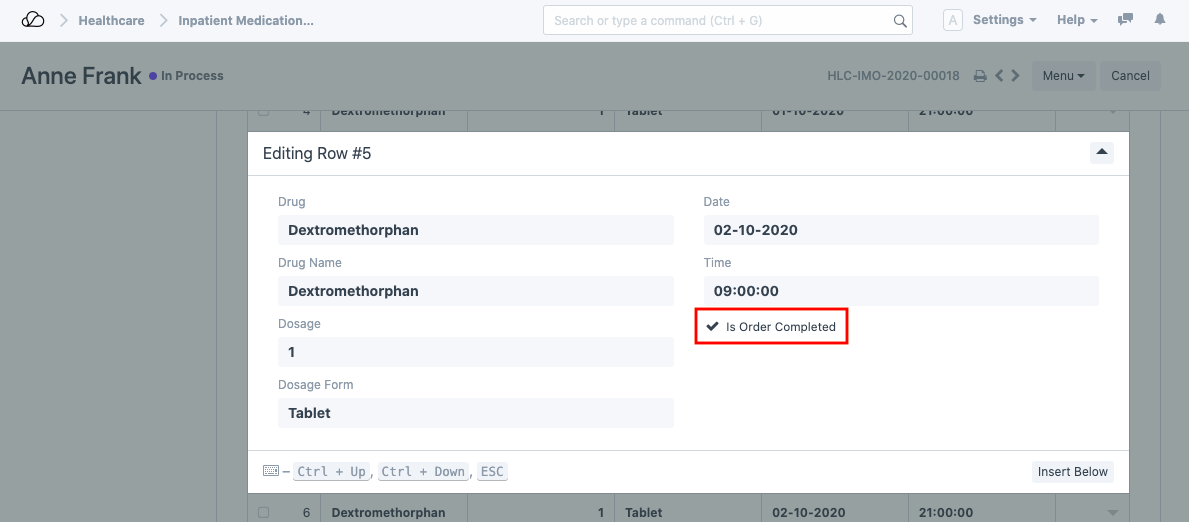Screen dimensions: 1189x522
Task: Open the chat messages icon
Action: pos(1125,20)
